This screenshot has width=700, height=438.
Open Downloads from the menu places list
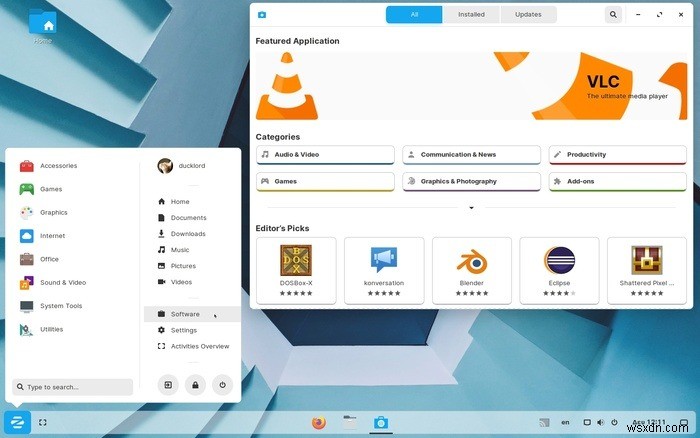pyautogui.click(x=182, y=234)
